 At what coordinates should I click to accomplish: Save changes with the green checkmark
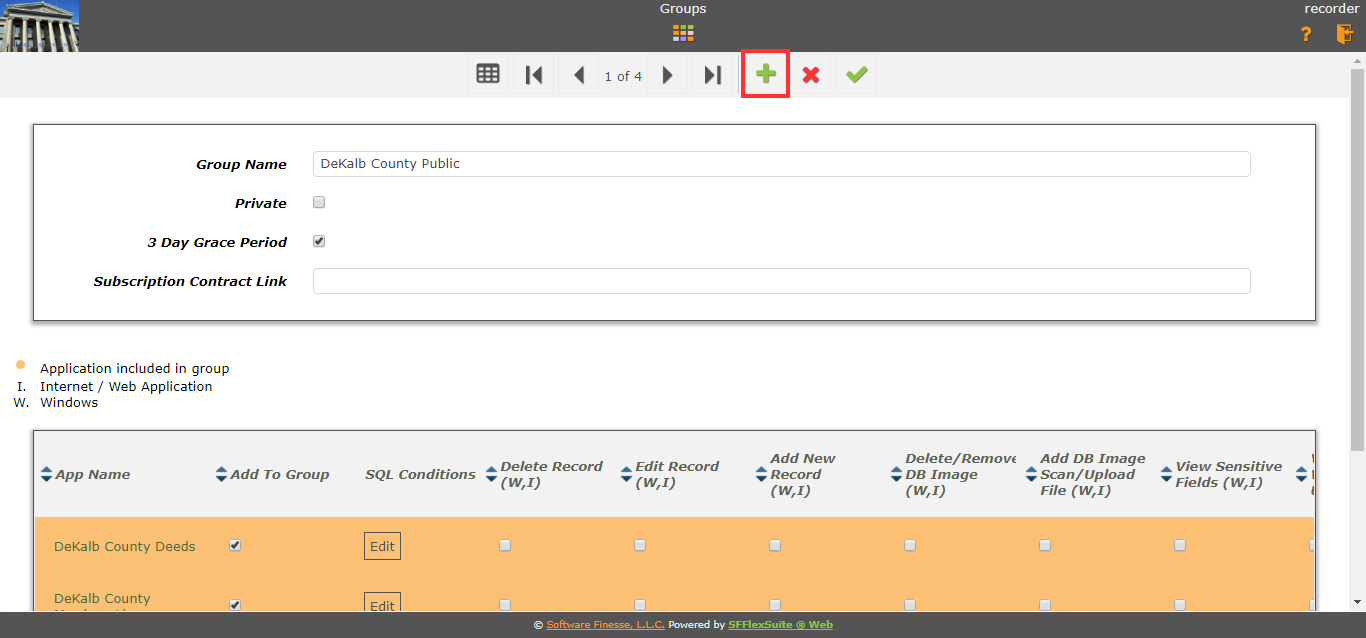[856, 75]
